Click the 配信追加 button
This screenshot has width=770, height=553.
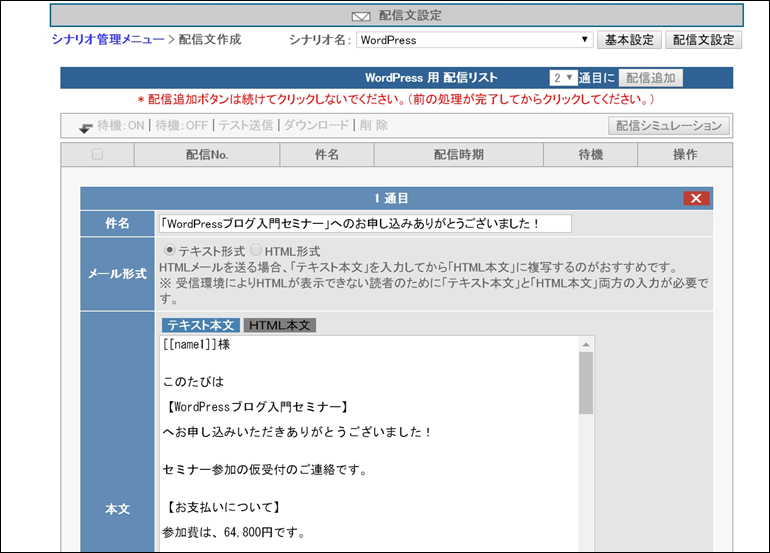point(651,78)
